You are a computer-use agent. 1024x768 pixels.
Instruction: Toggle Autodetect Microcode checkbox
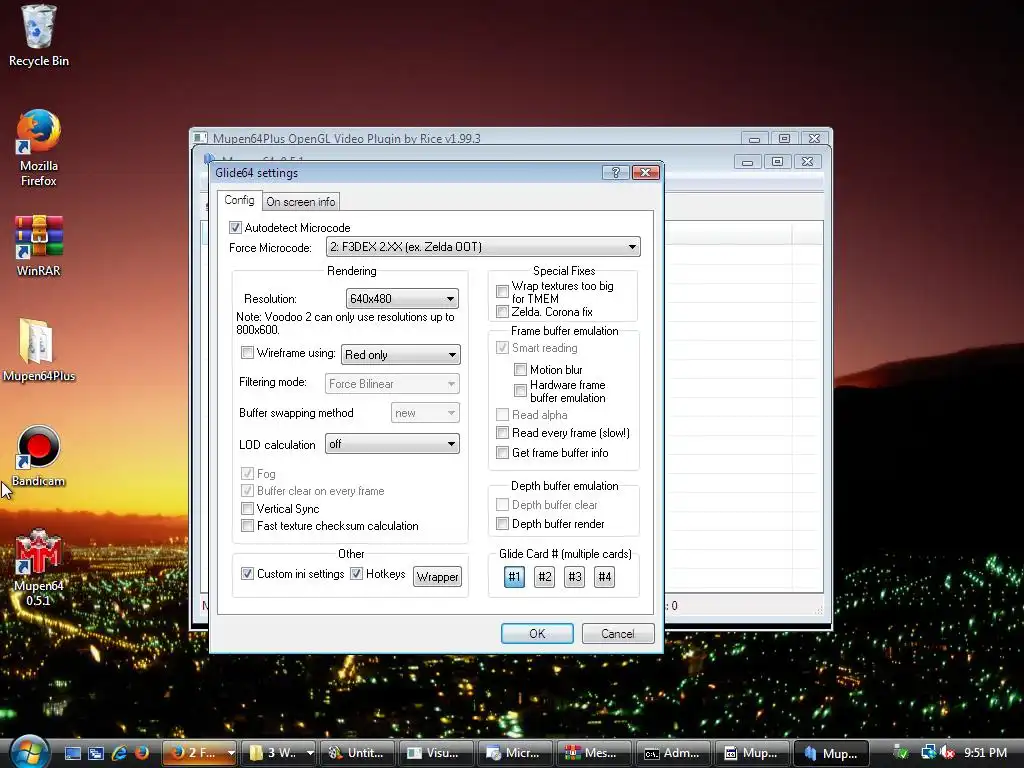[235, 227]
